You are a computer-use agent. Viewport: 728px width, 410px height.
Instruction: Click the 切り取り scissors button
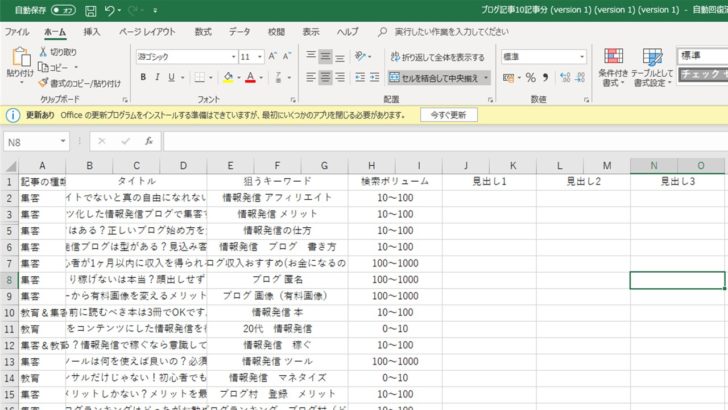point(58,52)
